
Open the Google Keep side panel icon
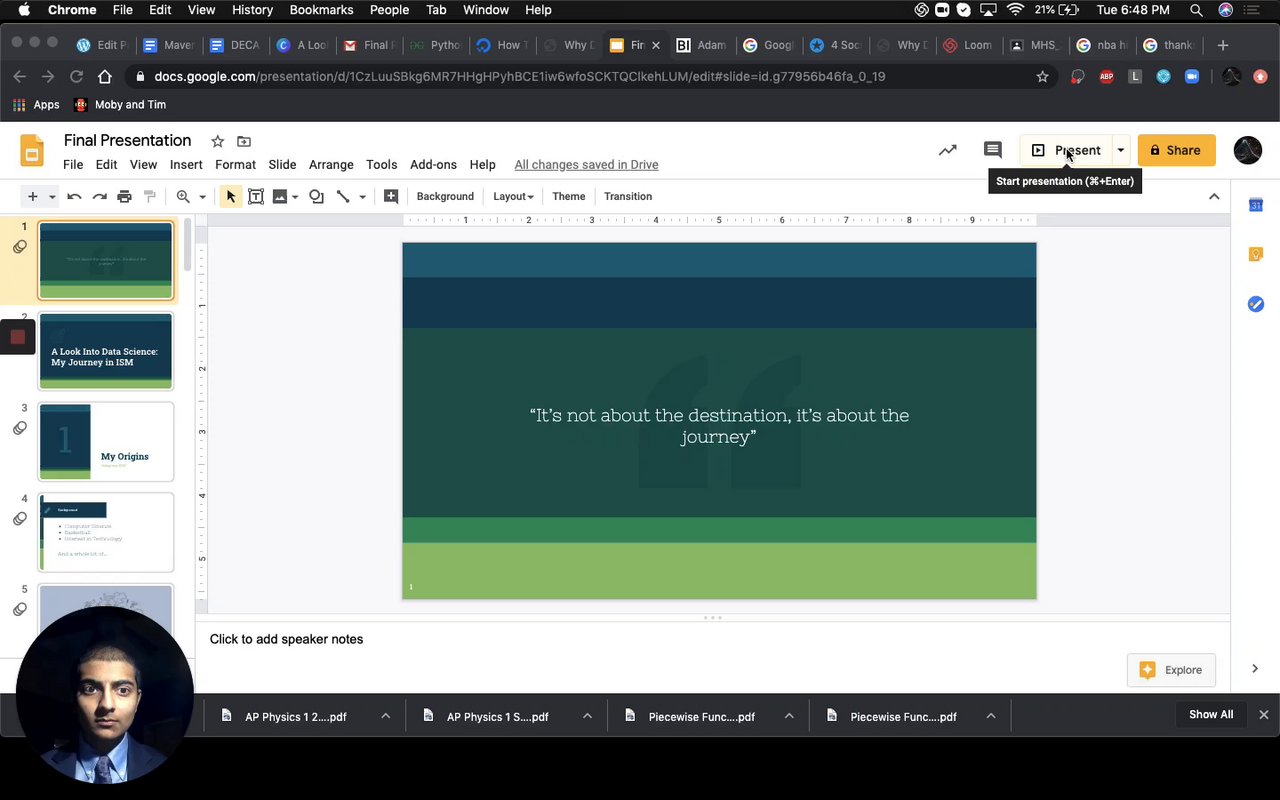(1255, 254)
